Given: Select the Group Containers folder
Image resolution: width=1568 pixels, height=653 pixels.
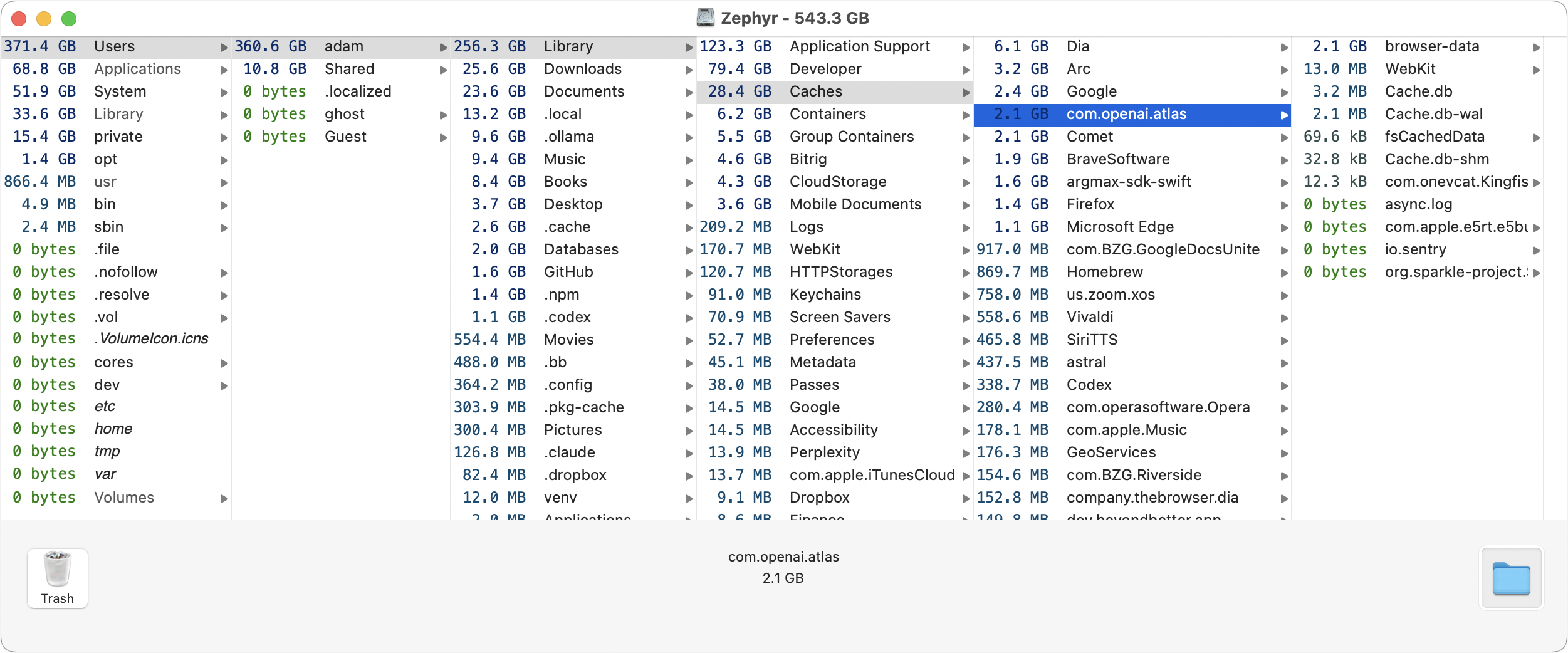Looking at the screenshot, I should 835,137.
